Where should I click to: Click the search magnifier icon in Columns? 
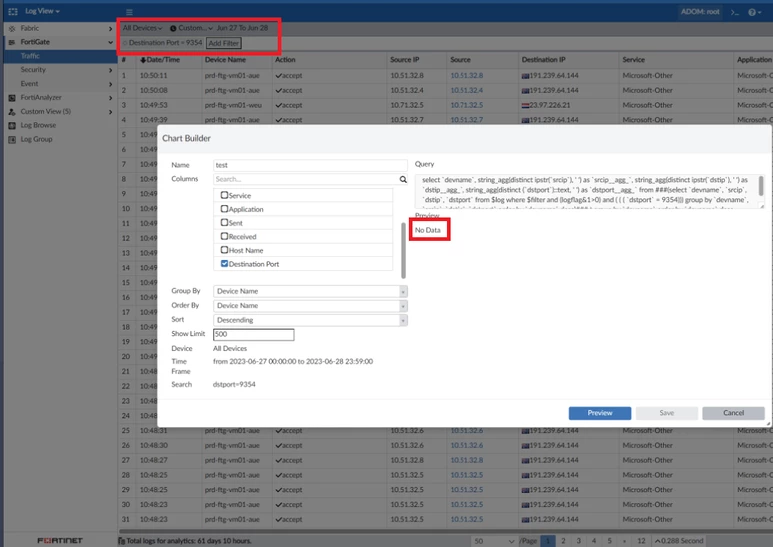tap(403, 179)
